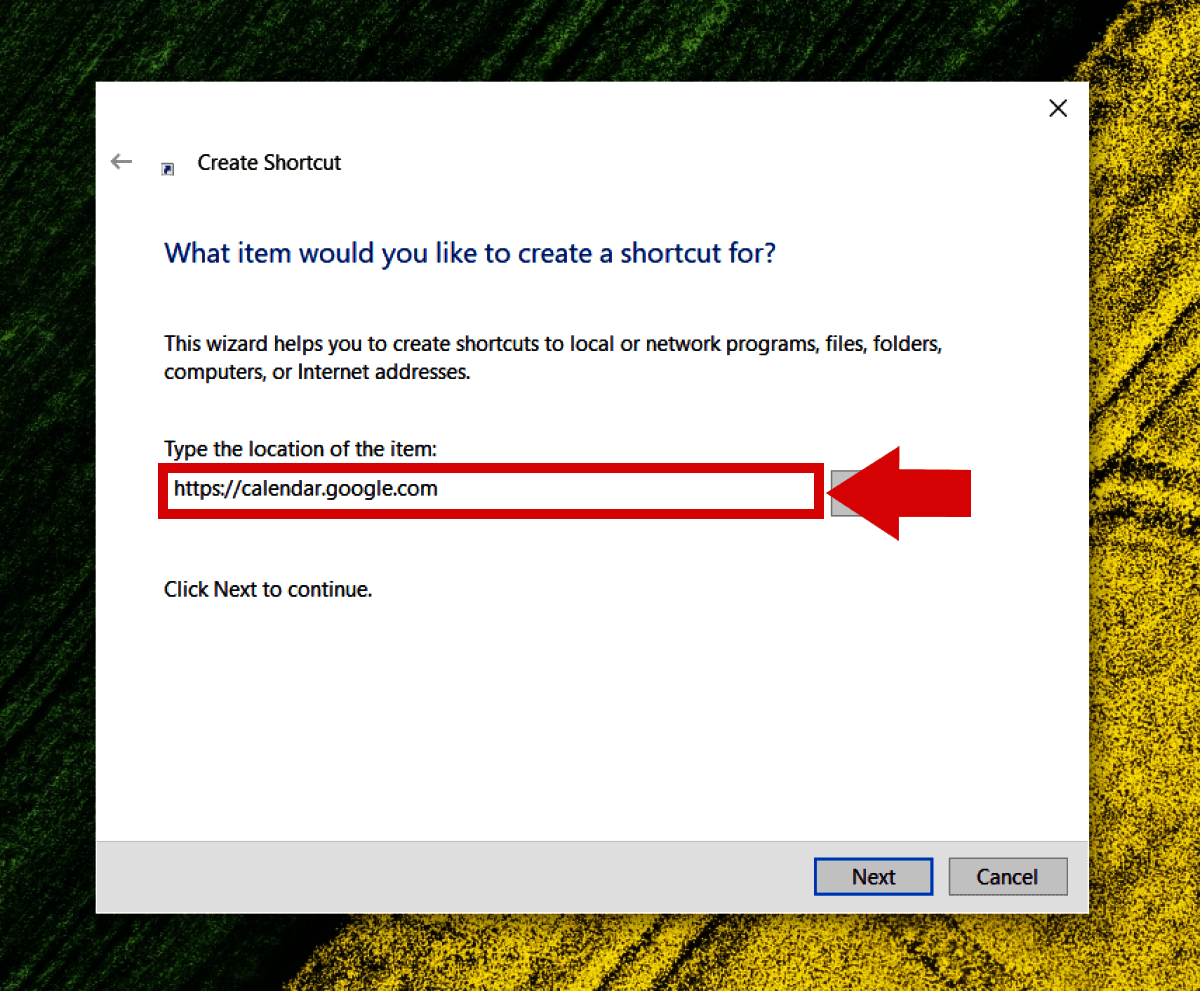The height and width of the screenshot is (991, 1200).
Task: Click the back arrow in the wizard
Action: [121, 162]
